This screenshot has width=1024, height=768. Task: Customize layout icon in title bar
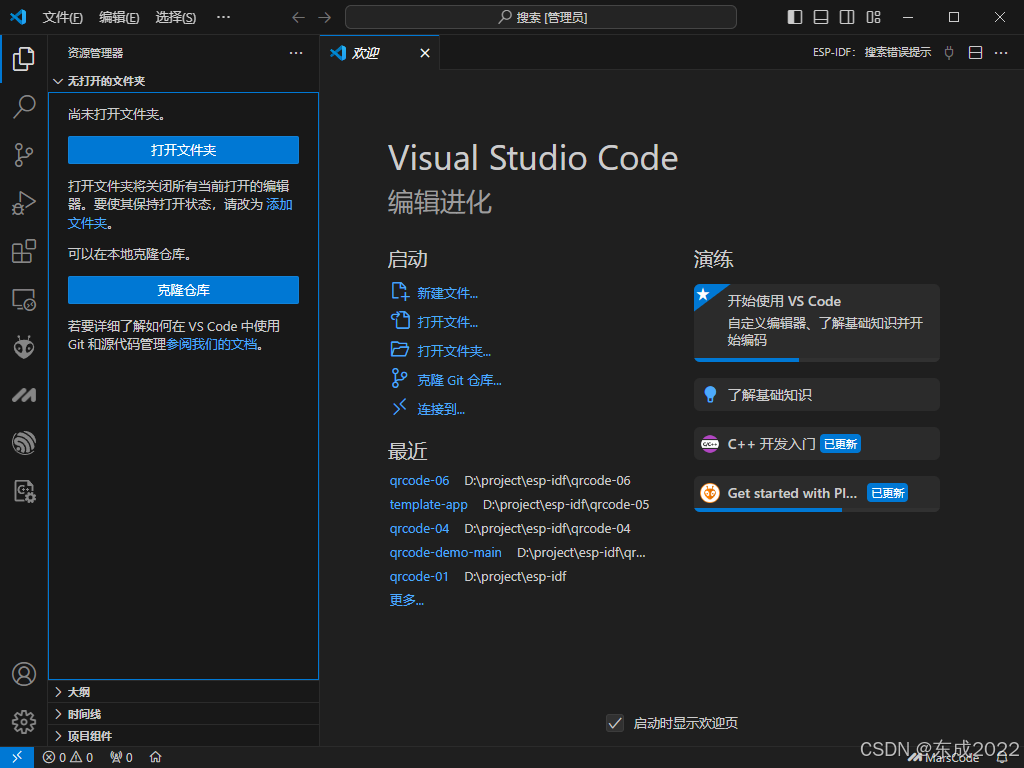(873, 18)
